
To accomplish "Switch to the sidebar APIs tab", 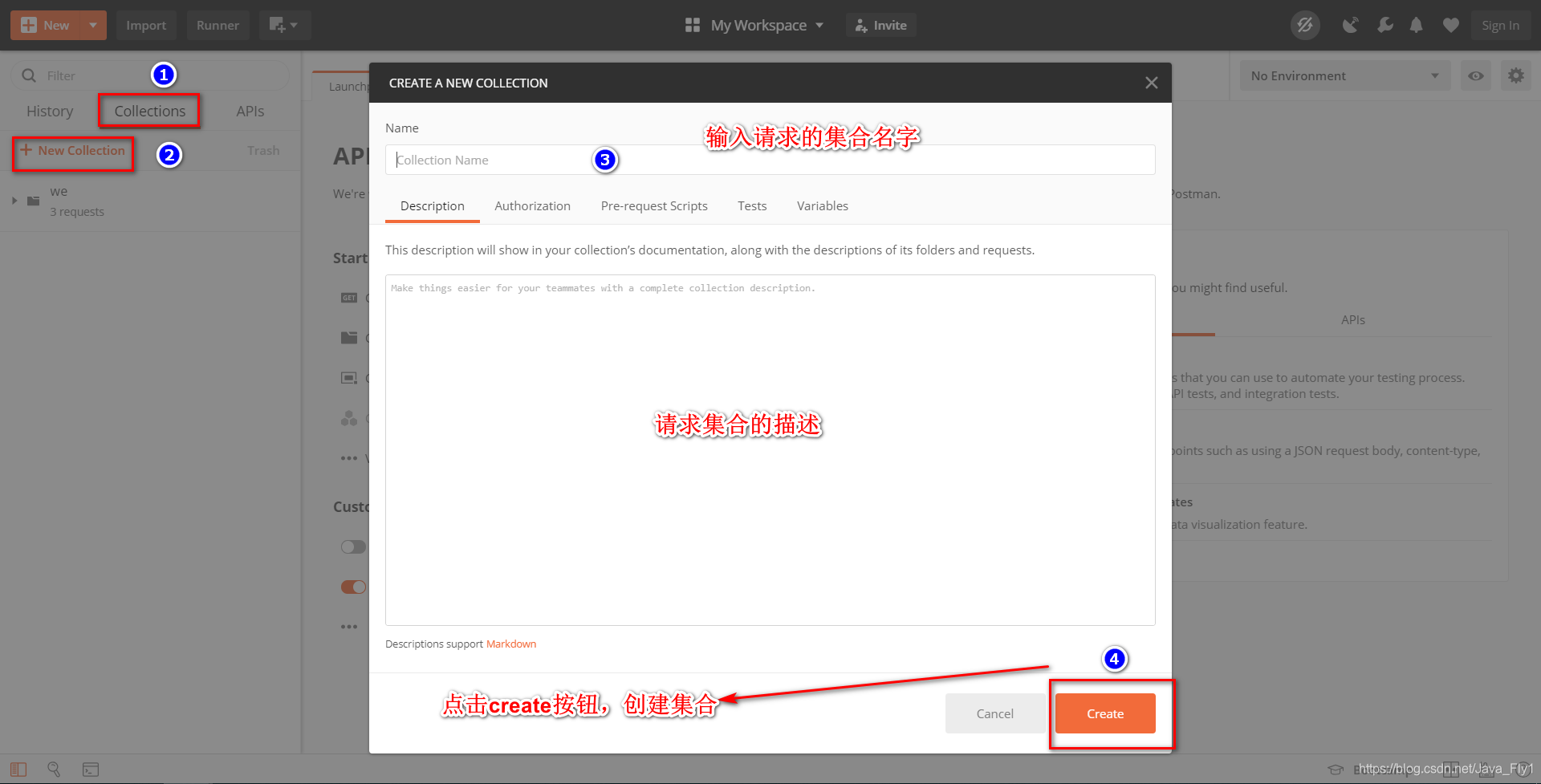I will 250,111.
